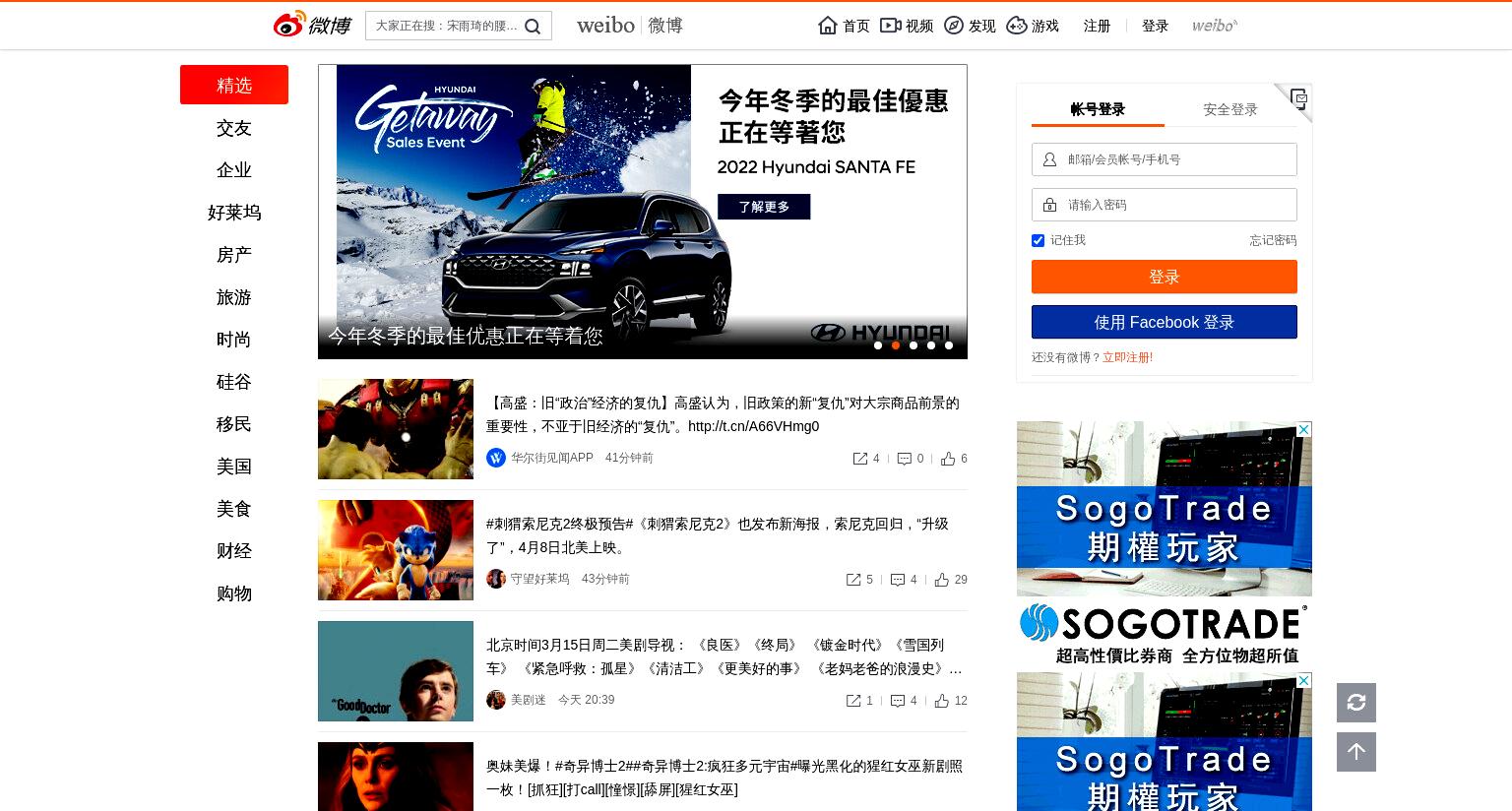Like the 索尼克 post thumbs-up icon

tap(942, 580)
